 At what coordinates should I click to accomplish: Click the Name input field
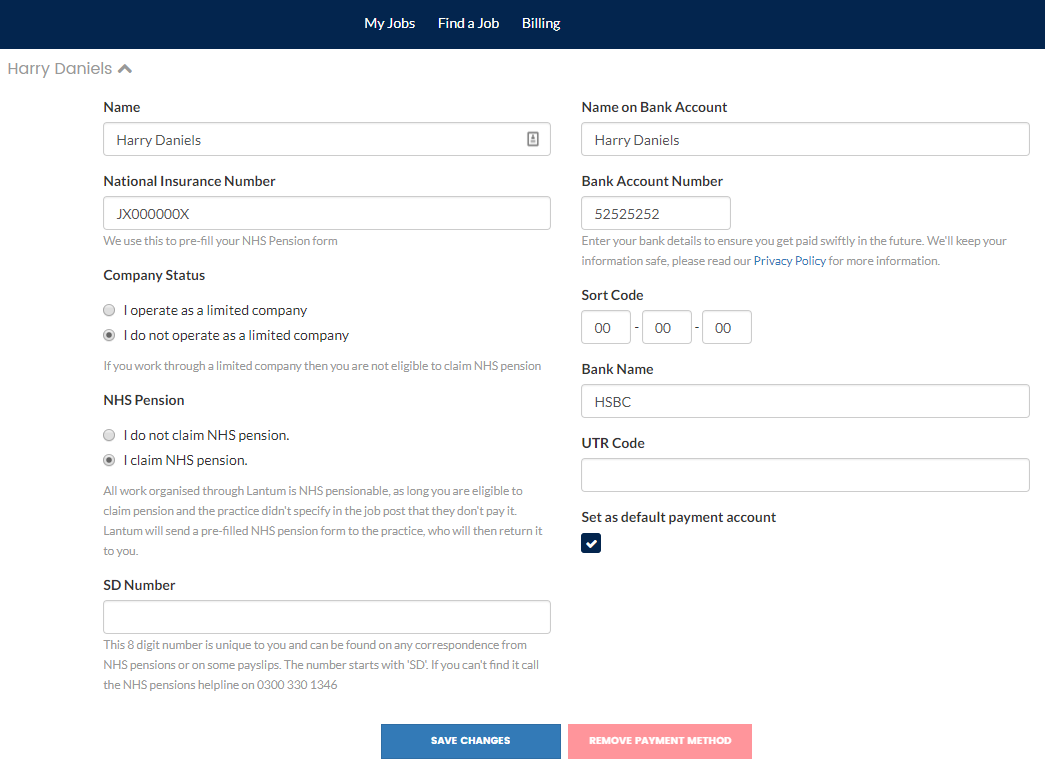tap(327, 139)
